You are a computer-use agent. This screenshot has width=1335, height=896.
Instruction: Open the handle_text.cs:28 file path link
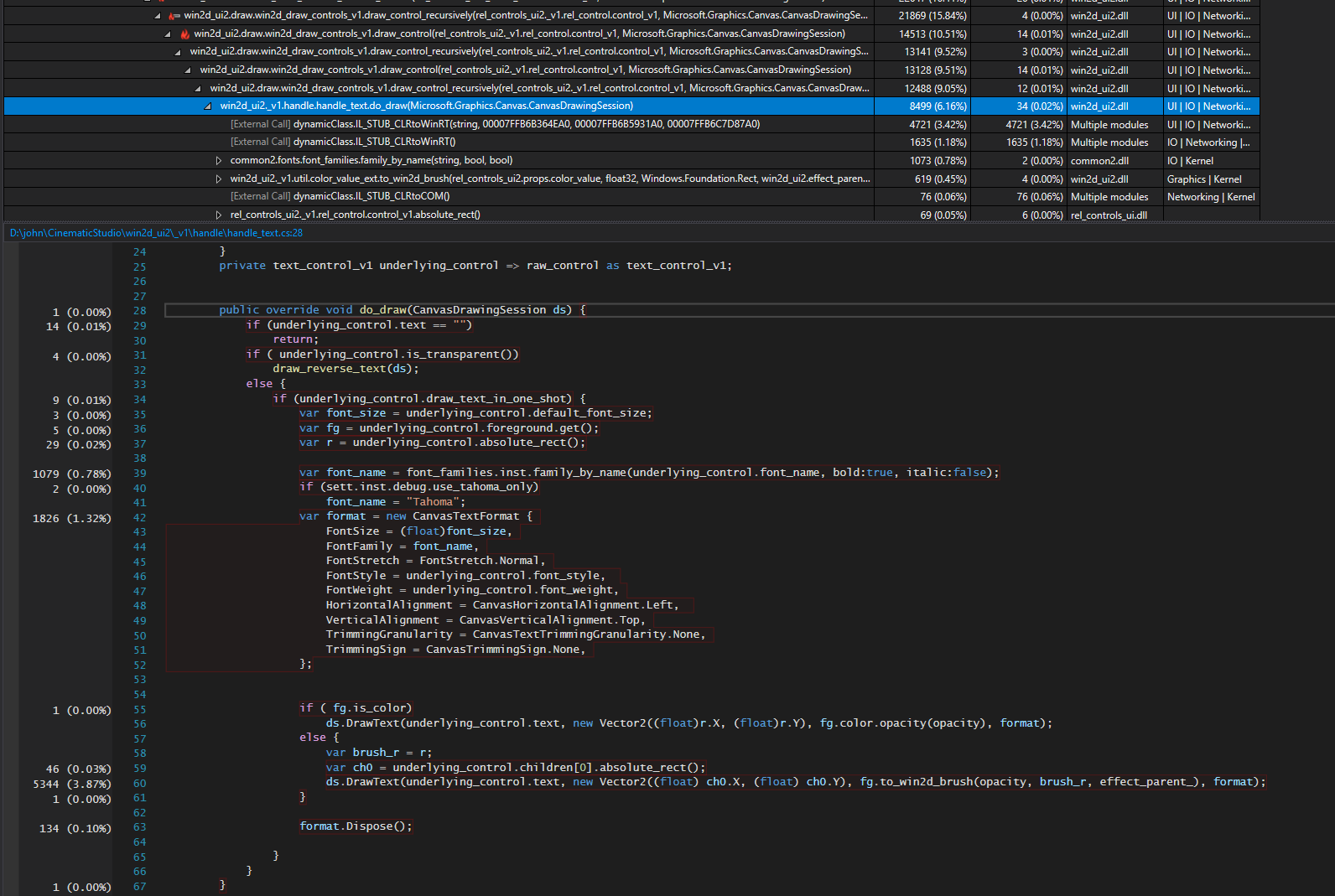(156, 233)
